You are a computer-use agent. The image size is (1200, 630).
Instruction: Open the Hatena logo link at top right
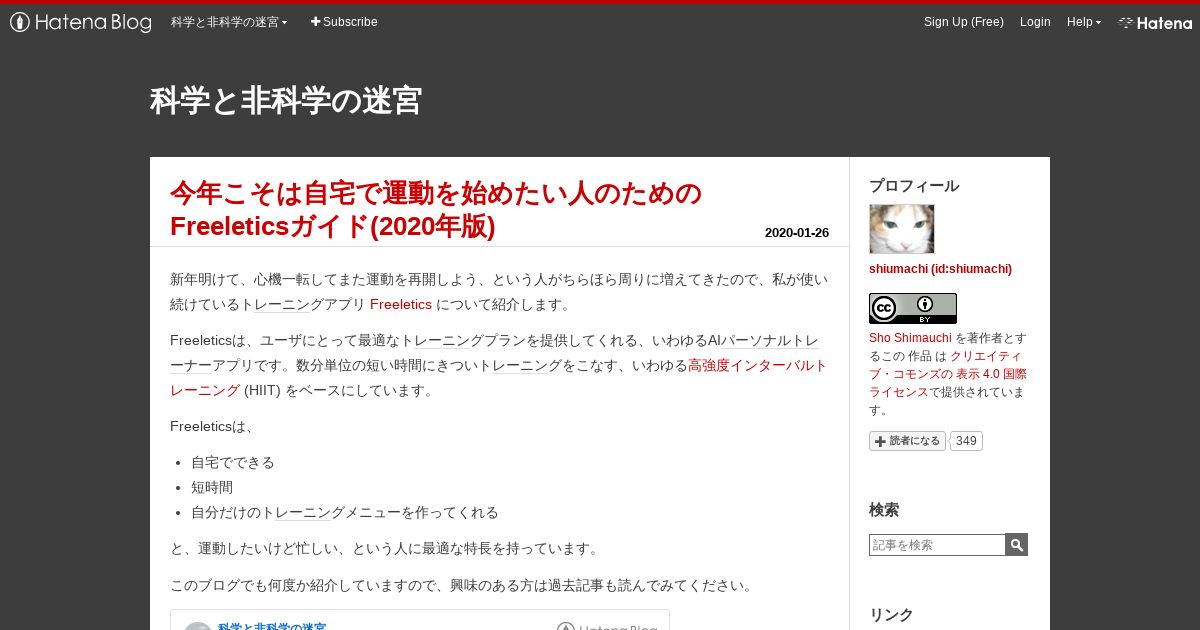point(1155,22)
